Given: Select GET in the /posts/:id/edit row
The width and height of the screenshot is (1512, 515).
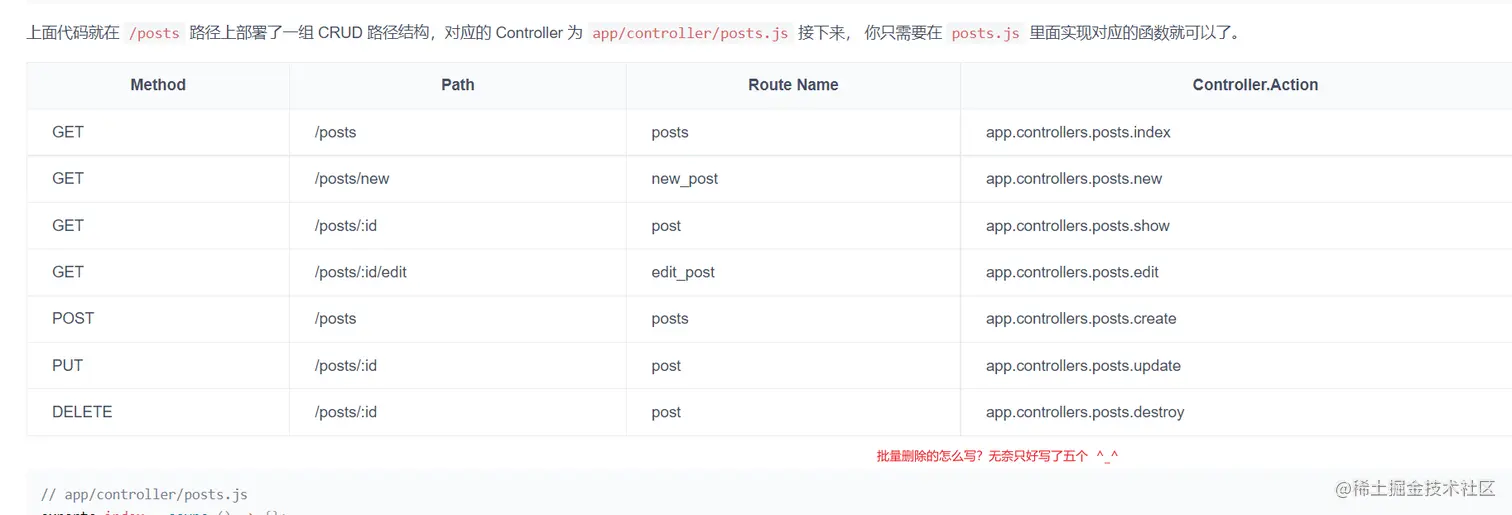Looking at the screenshot, I should click(x=68, y=272).
